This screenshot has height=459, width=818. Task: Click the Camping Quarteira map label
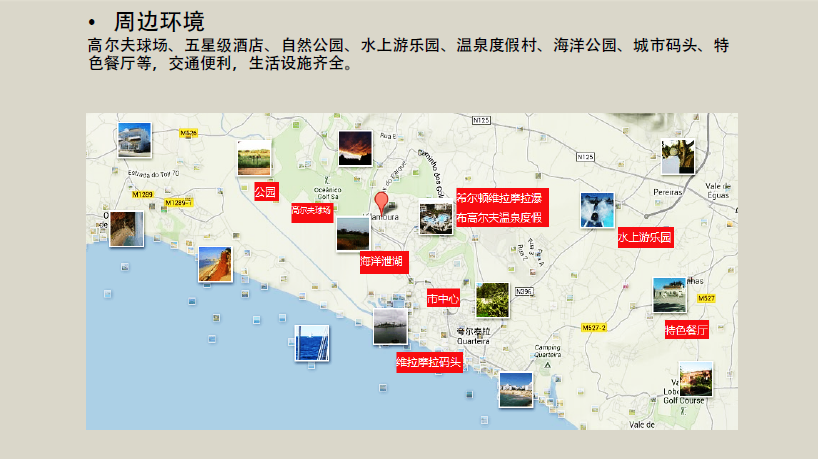[548, 351]
